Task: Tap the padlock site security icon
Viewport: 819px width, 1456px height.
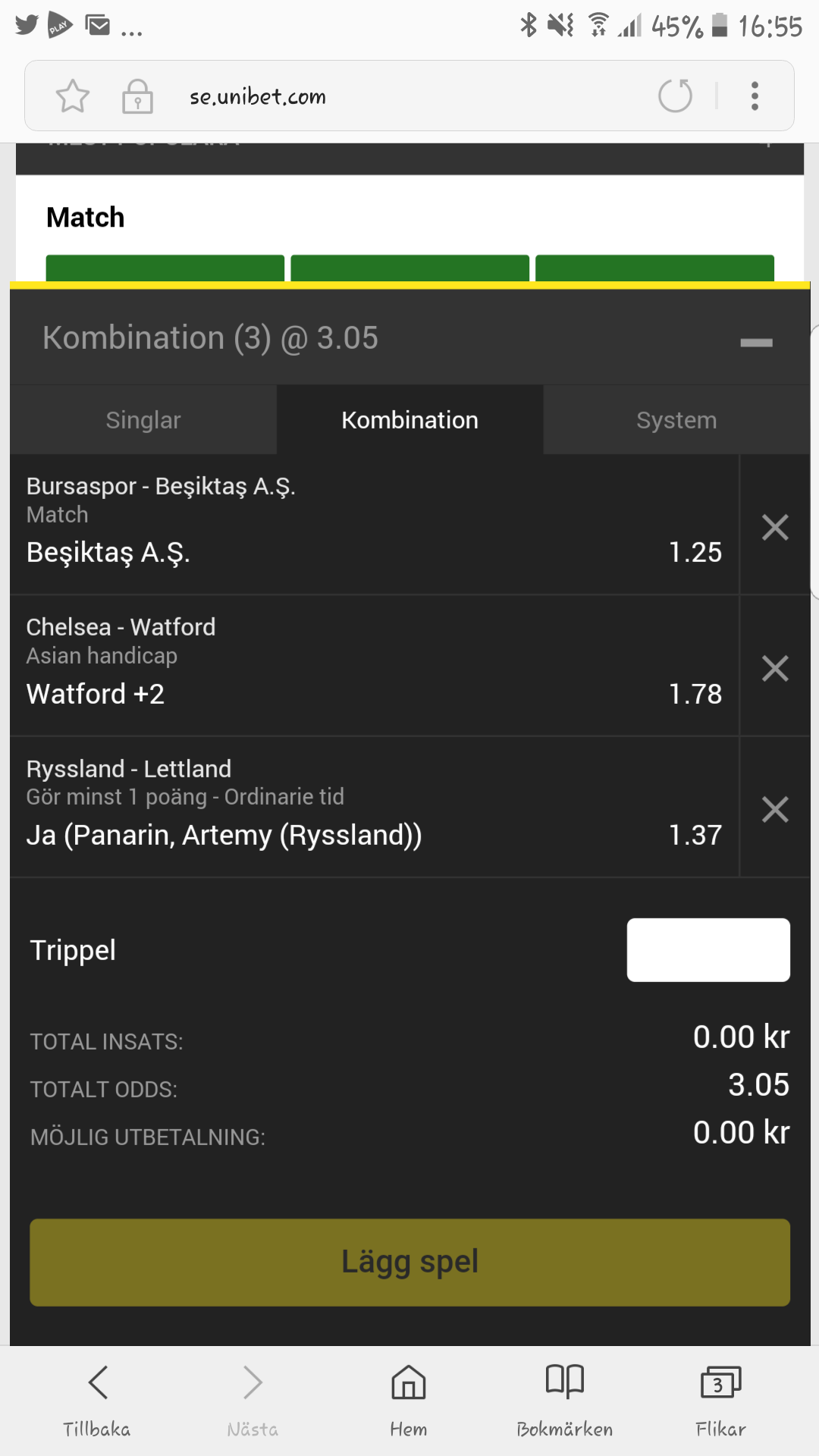Action: point(137,96)
